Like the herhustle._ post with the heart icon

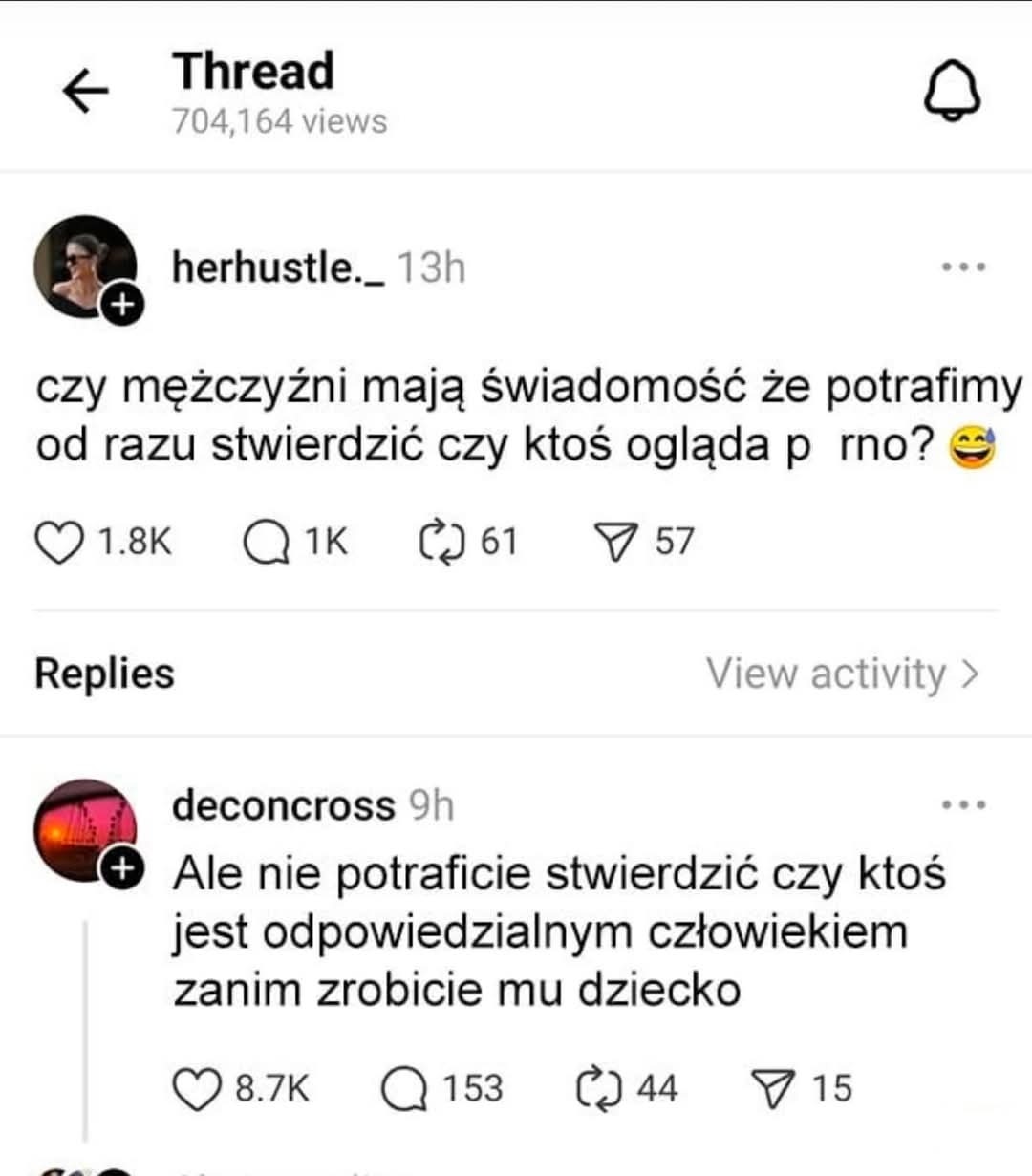[x=58, y=543]
